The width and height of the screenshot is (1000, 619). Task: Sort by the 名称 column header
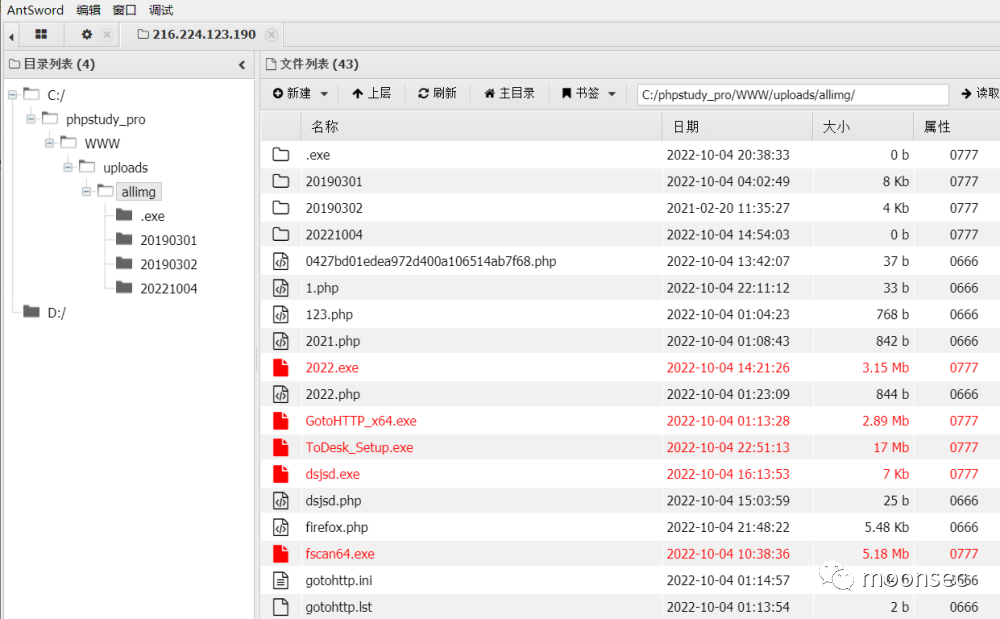click(482, 126)
